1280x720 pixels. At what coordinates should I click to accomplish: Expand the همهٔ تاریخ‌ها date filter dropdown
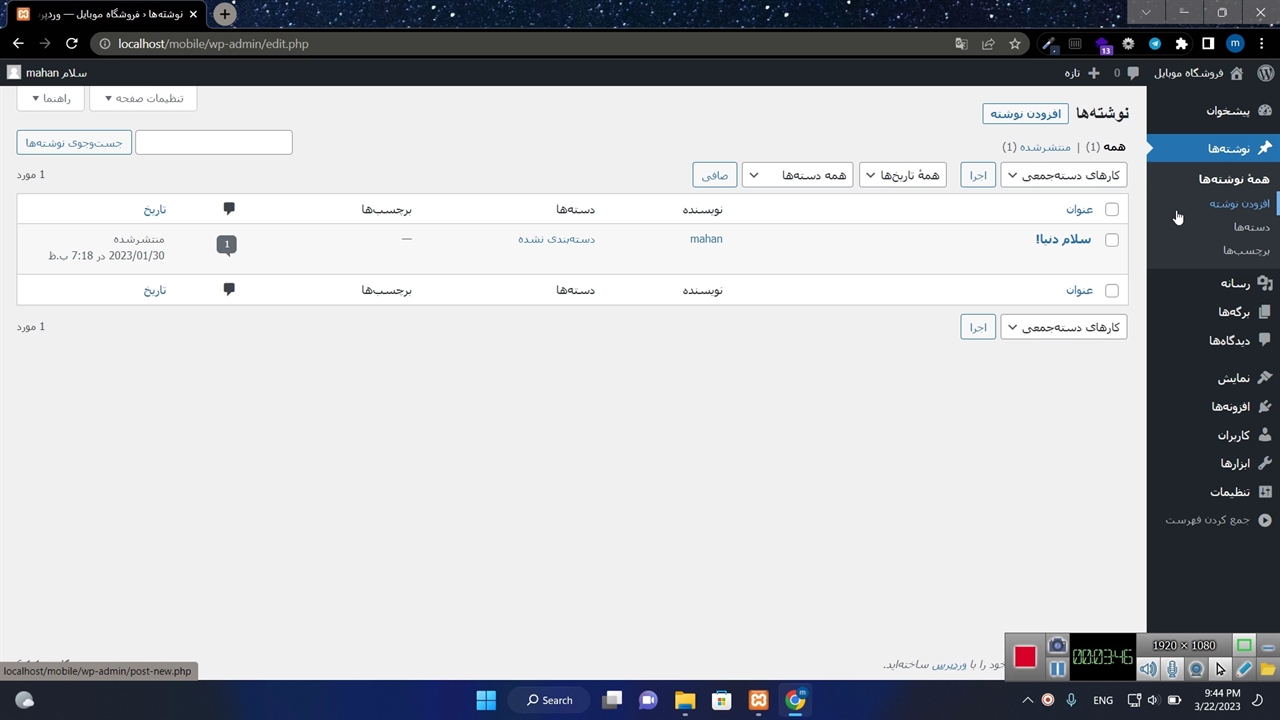click(x=903, y=175)
